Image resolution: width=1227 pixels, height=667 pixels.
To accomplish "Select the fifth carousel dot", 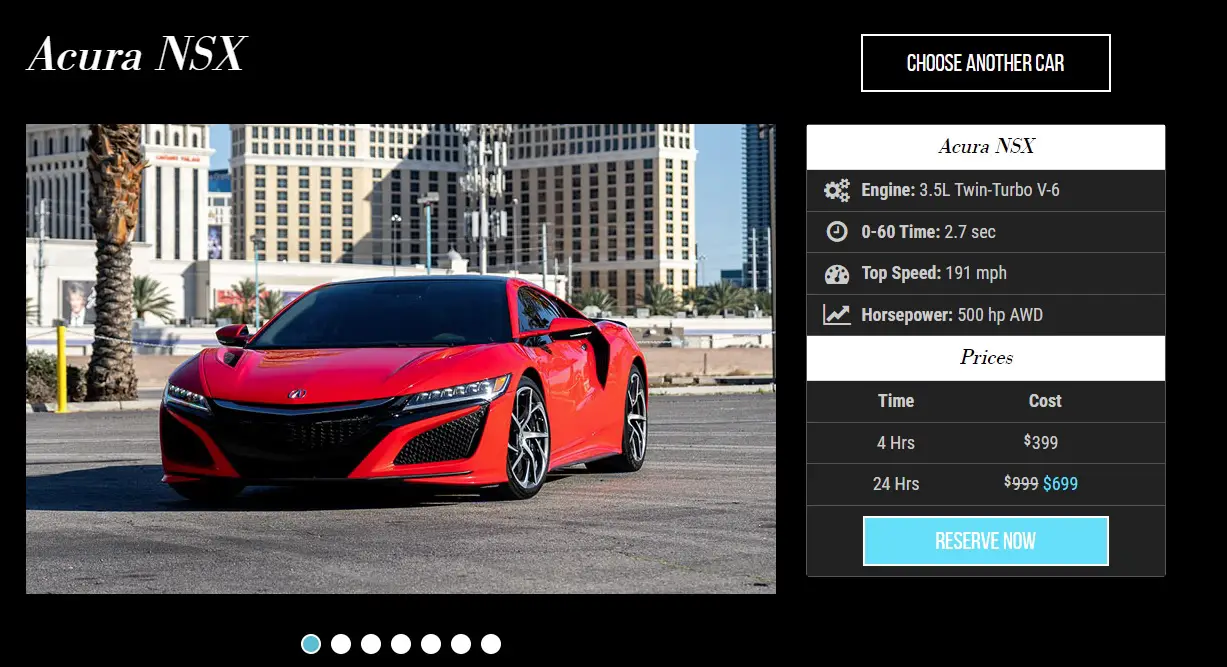I will click(431, 644).
